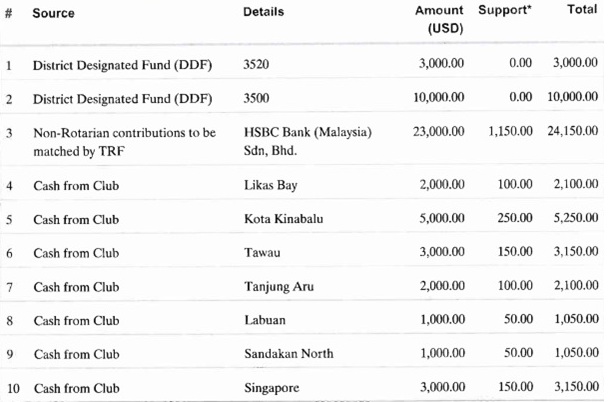Select the Tawau club entry
This screenshot has height=402, width=614.
[x=262, y=253]
